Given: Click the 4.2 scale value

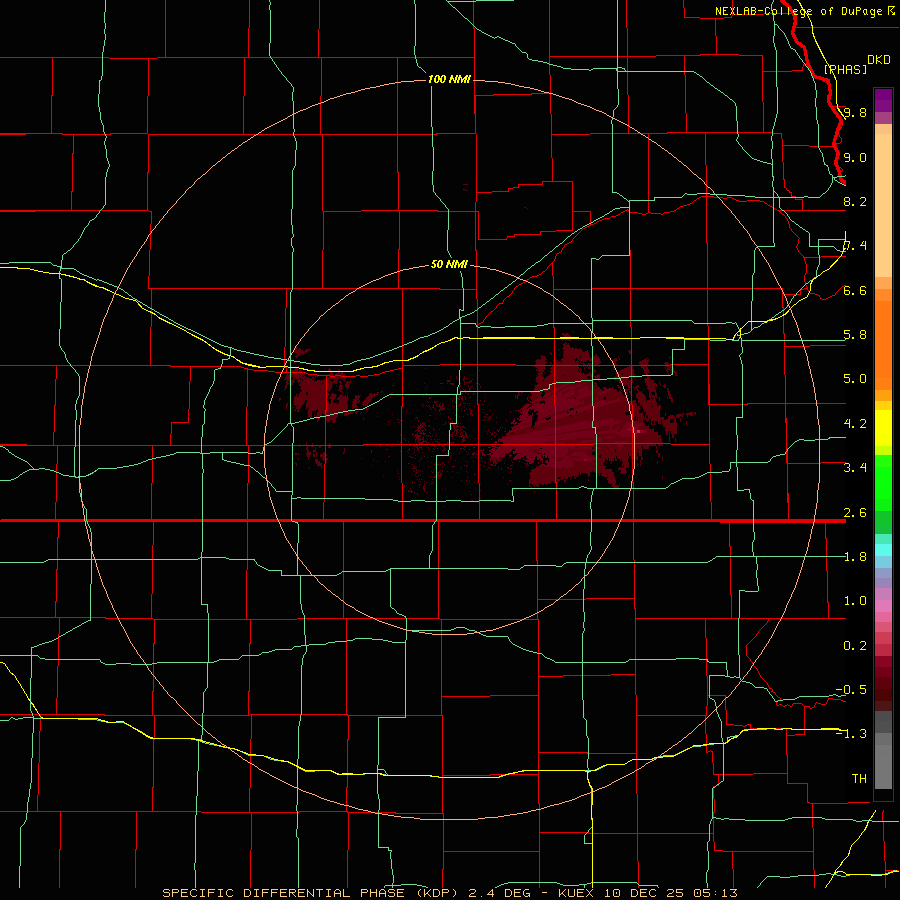Looking at the screenshot, I should pos(855,424).
